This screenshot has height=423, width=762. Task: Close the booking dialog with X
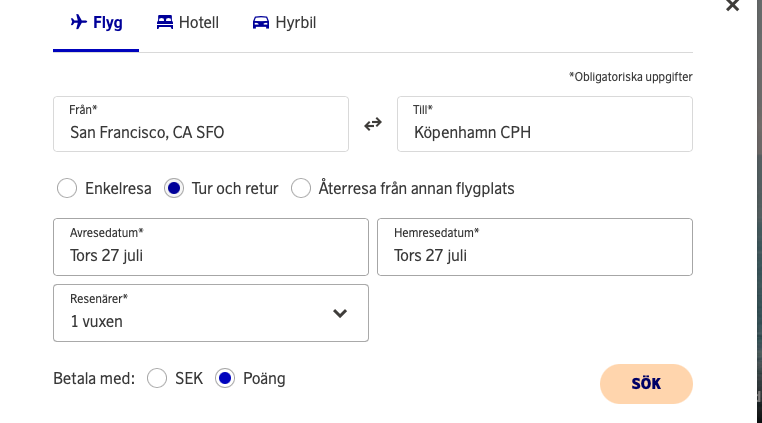[x=732, y=6]
